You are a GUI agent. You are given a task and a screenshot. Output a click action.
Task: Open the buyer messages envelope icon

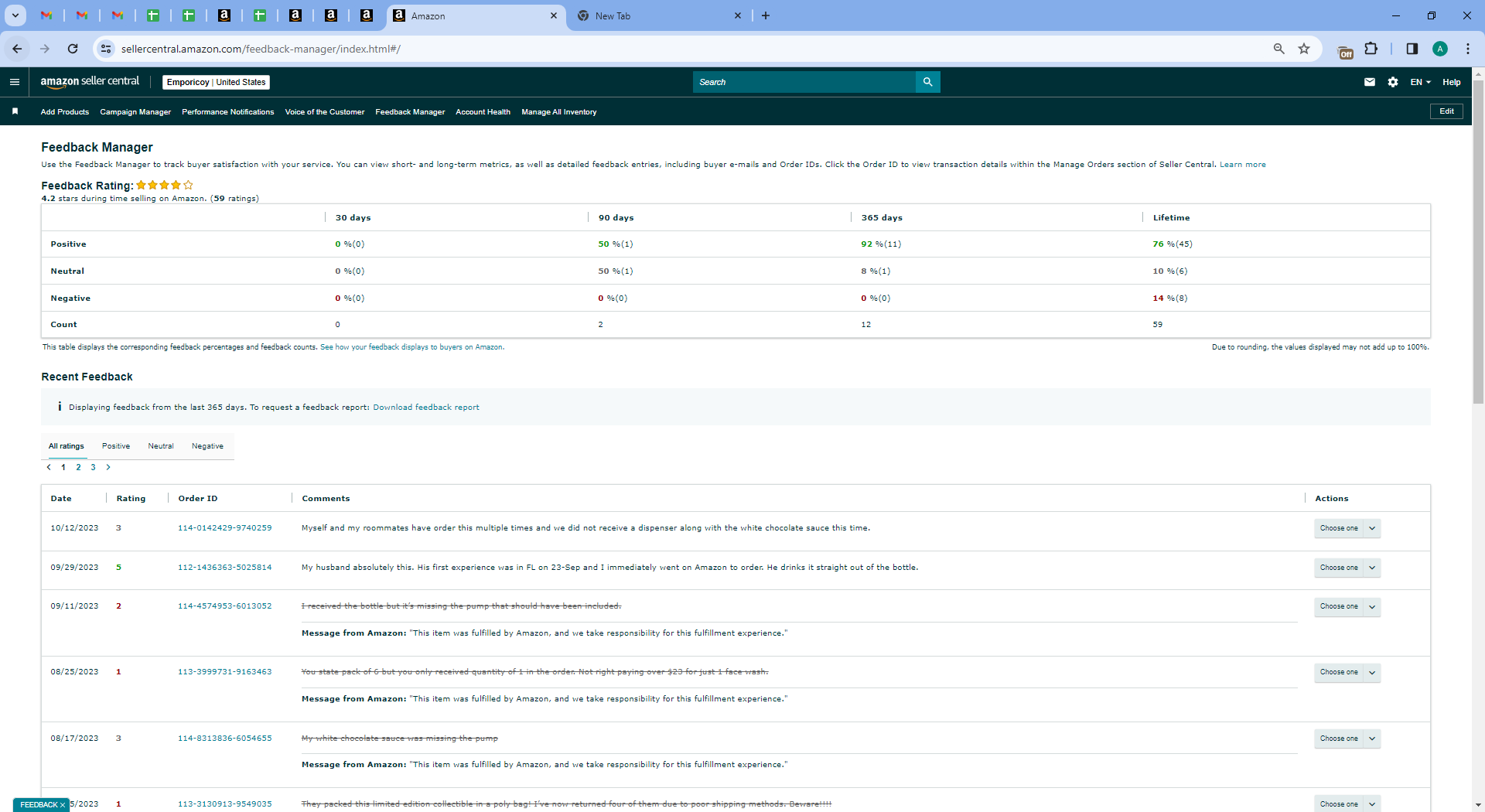point(1370,82)
